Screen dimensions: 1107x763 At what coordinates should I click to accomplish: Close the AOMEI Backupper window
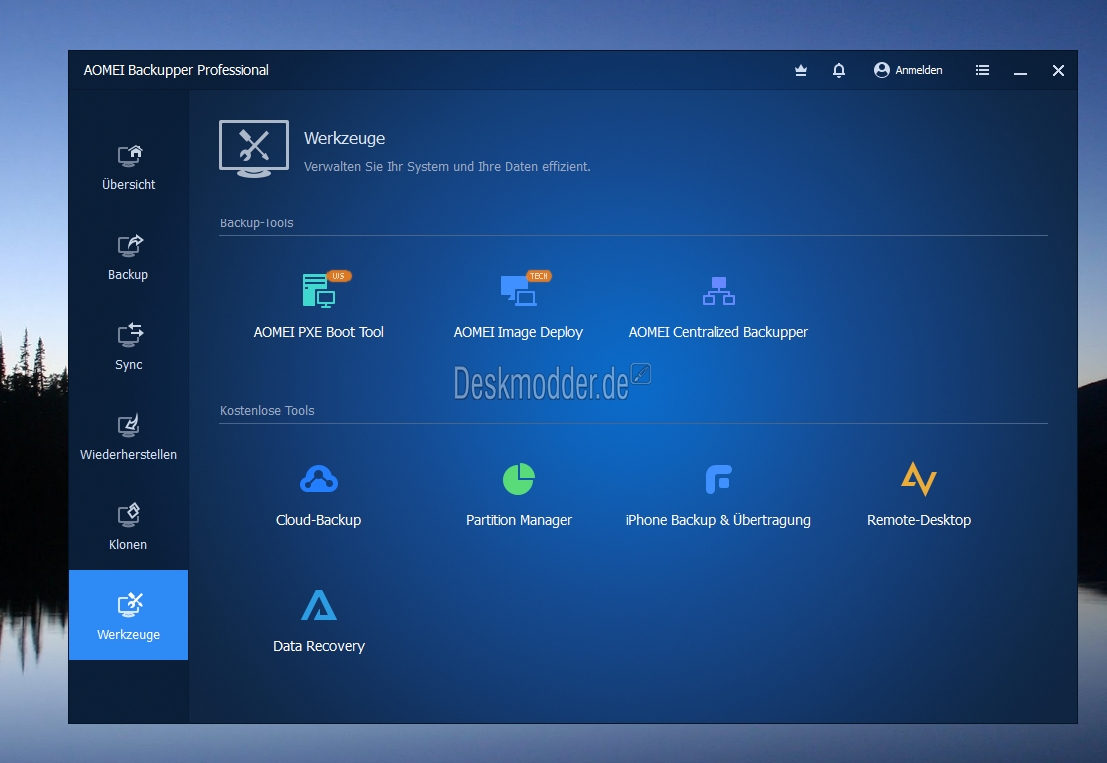[x=1058, y=71]
